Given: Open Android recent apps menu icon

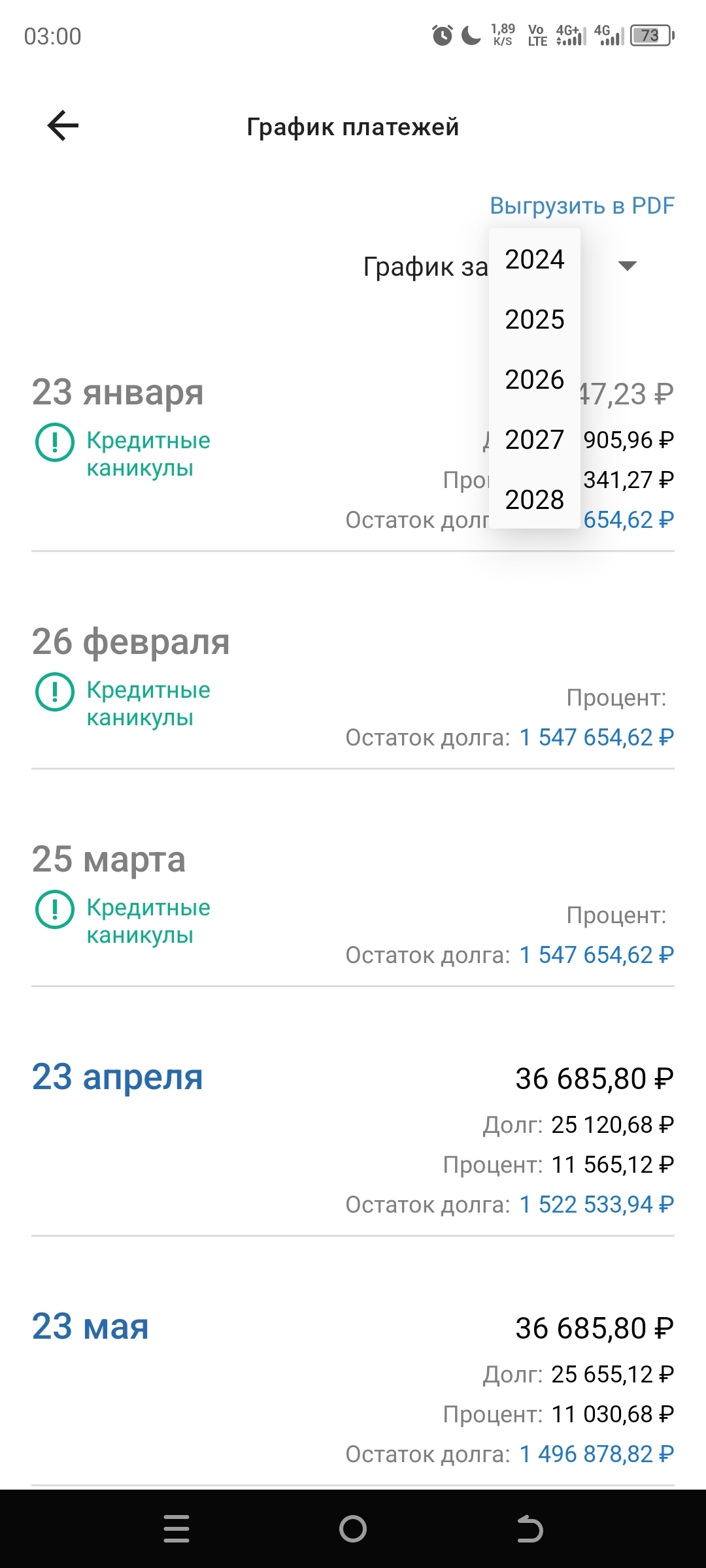Looking at the screenshot, I should [x=176, y=1529].
